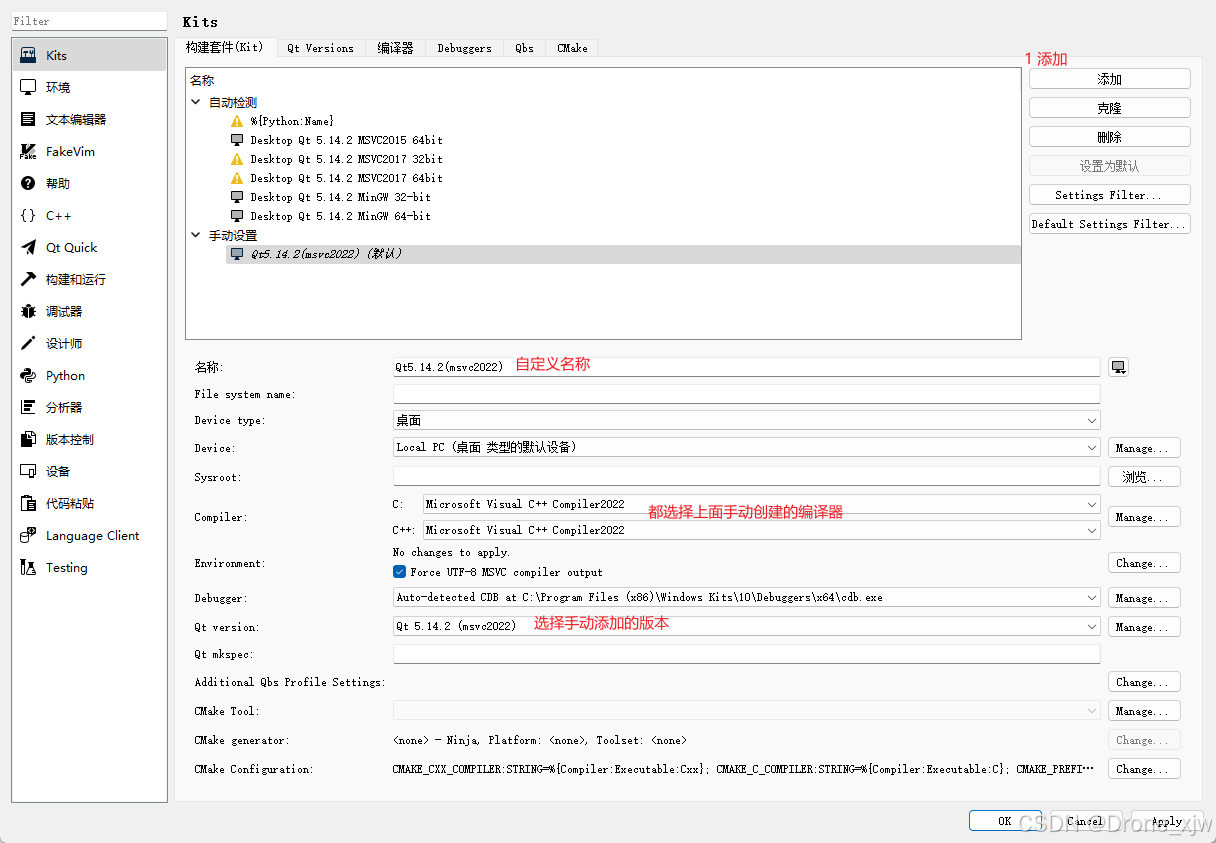This screenshot has height=843, width=1216.
Task: Open the C++ braces icon category
Action: (x=28, y=216)
